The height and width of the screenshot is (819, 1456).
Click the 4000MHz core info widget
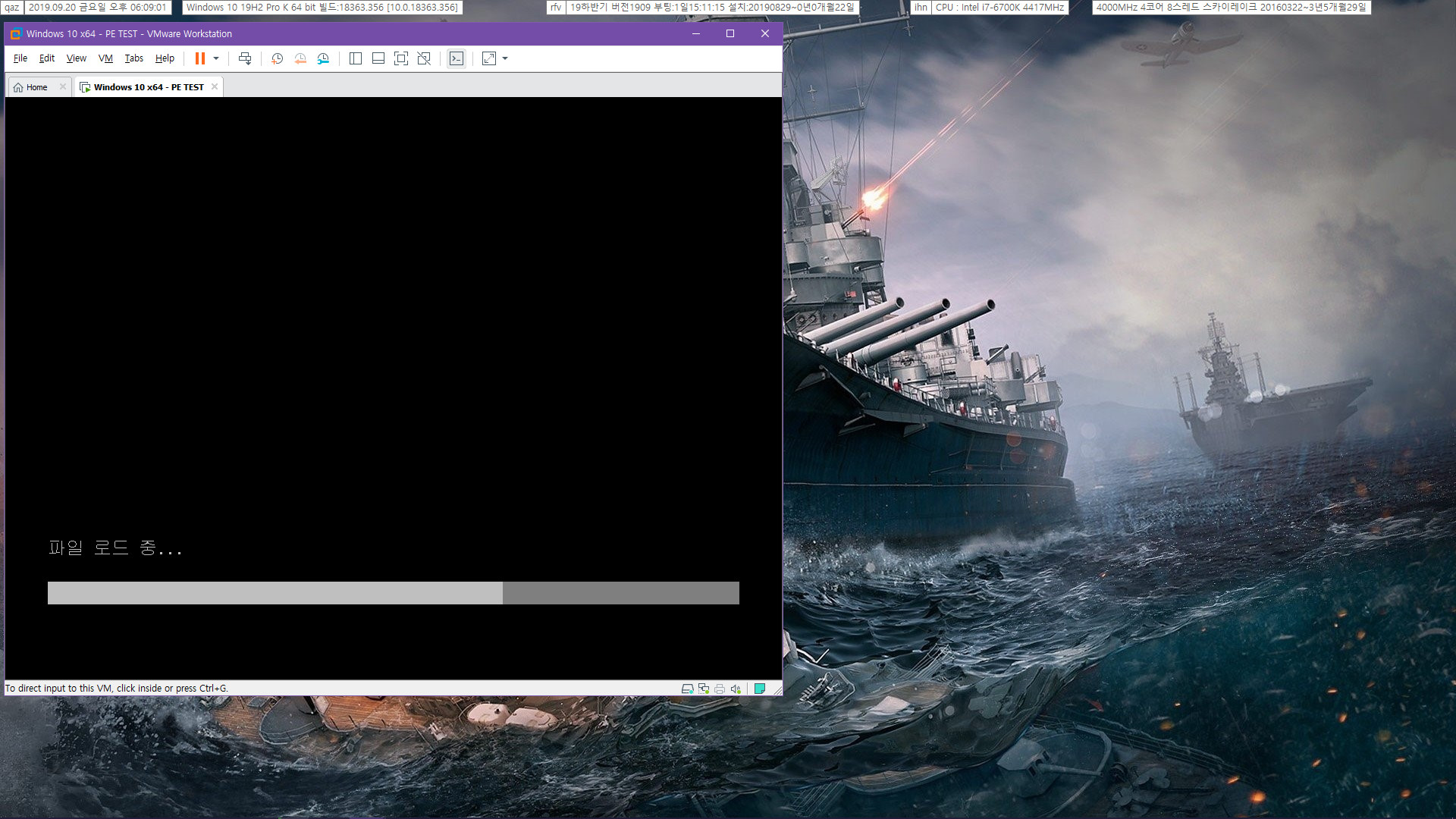tap(1231, 8)
